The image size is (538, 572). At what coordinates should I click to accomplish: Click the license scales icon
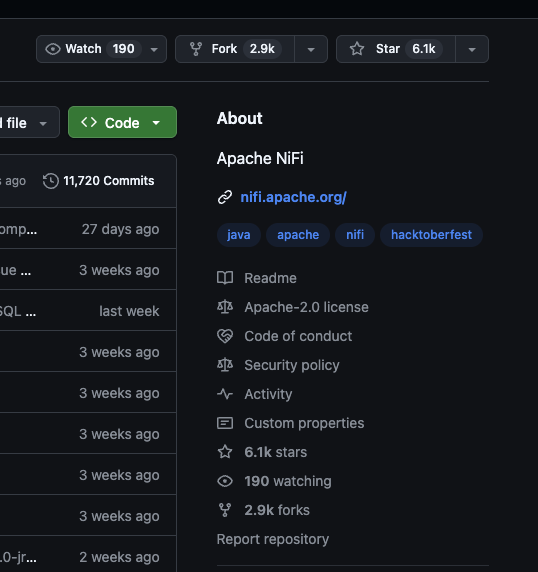click(225, 307)
